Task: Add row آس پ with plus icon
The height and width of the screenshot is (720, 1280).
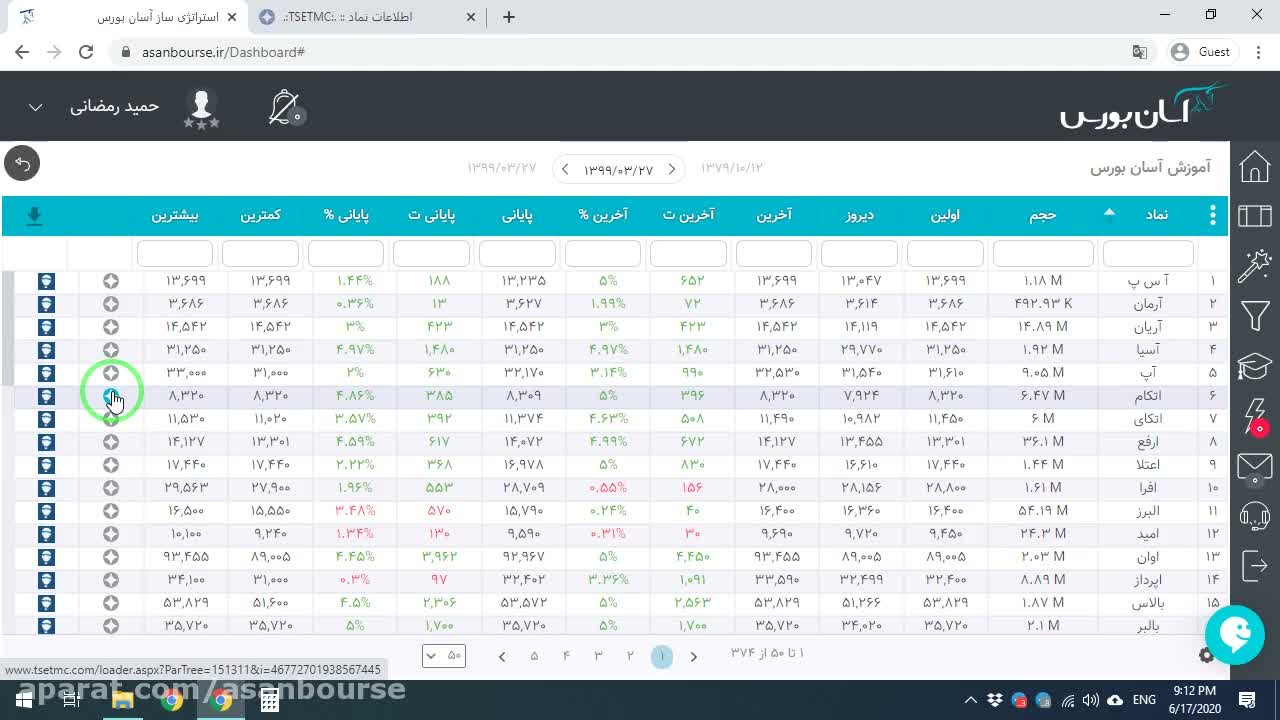Action: (111, 281)
